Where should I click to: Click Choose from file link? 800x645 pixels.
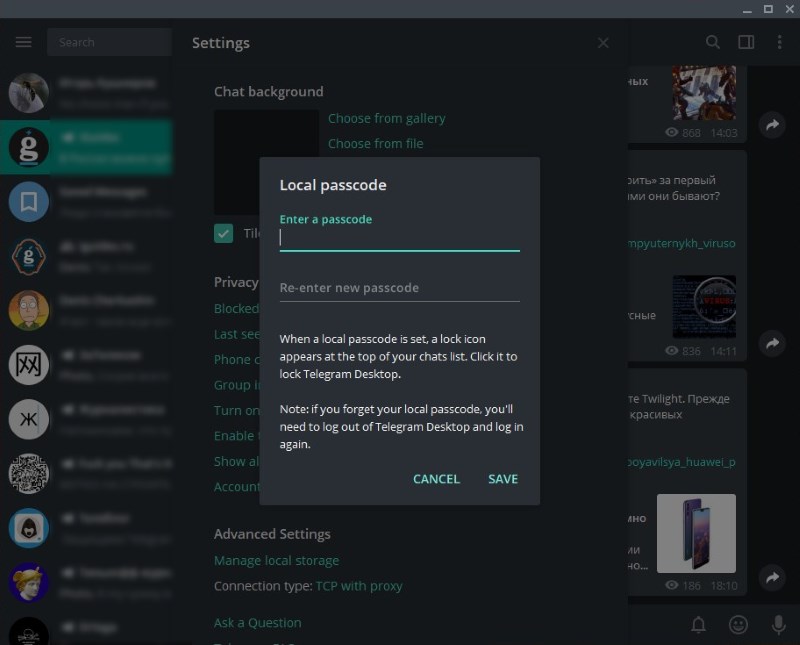point(375,143)
